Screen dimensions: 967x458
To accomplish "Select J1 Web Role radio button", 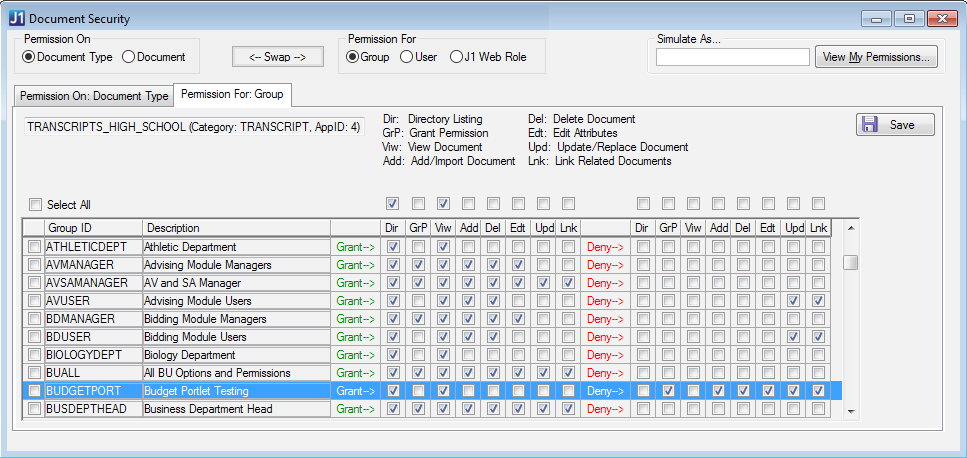I will tap(457, 57).
